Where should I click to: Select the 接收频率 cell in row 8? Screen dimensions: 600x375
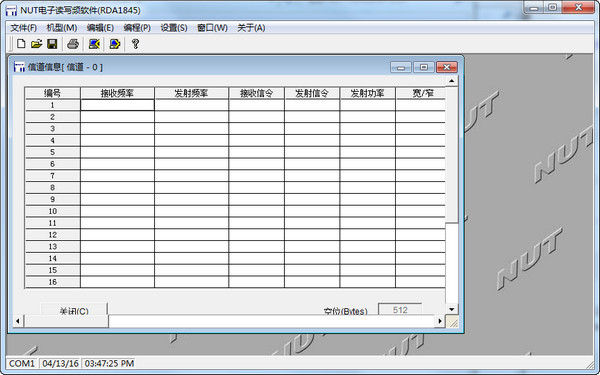click(117, 188)
